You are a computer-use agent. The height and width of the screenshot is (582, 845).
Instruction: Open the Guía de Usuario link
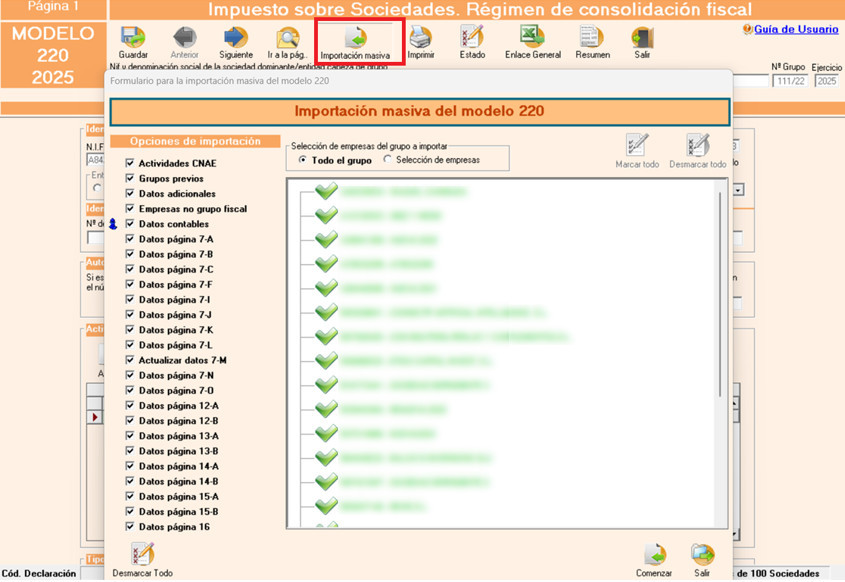796,29
